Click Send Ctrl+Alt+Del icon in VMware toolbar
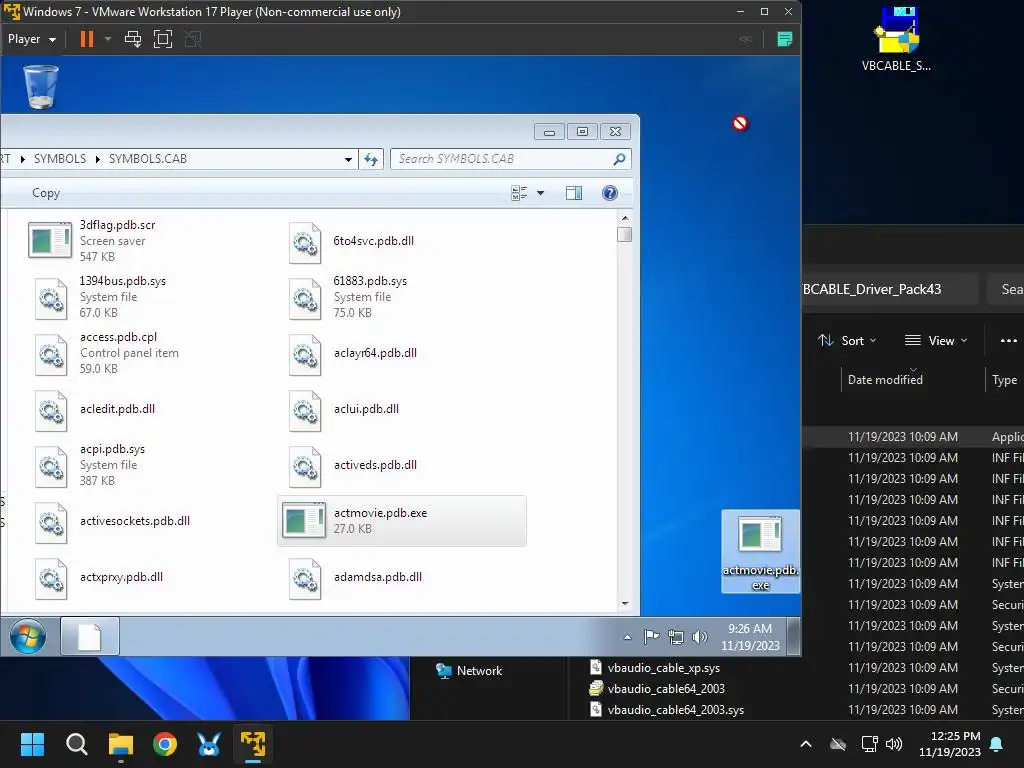The width and height of the screenshot is (1024, 768). [x=133, y=39]
